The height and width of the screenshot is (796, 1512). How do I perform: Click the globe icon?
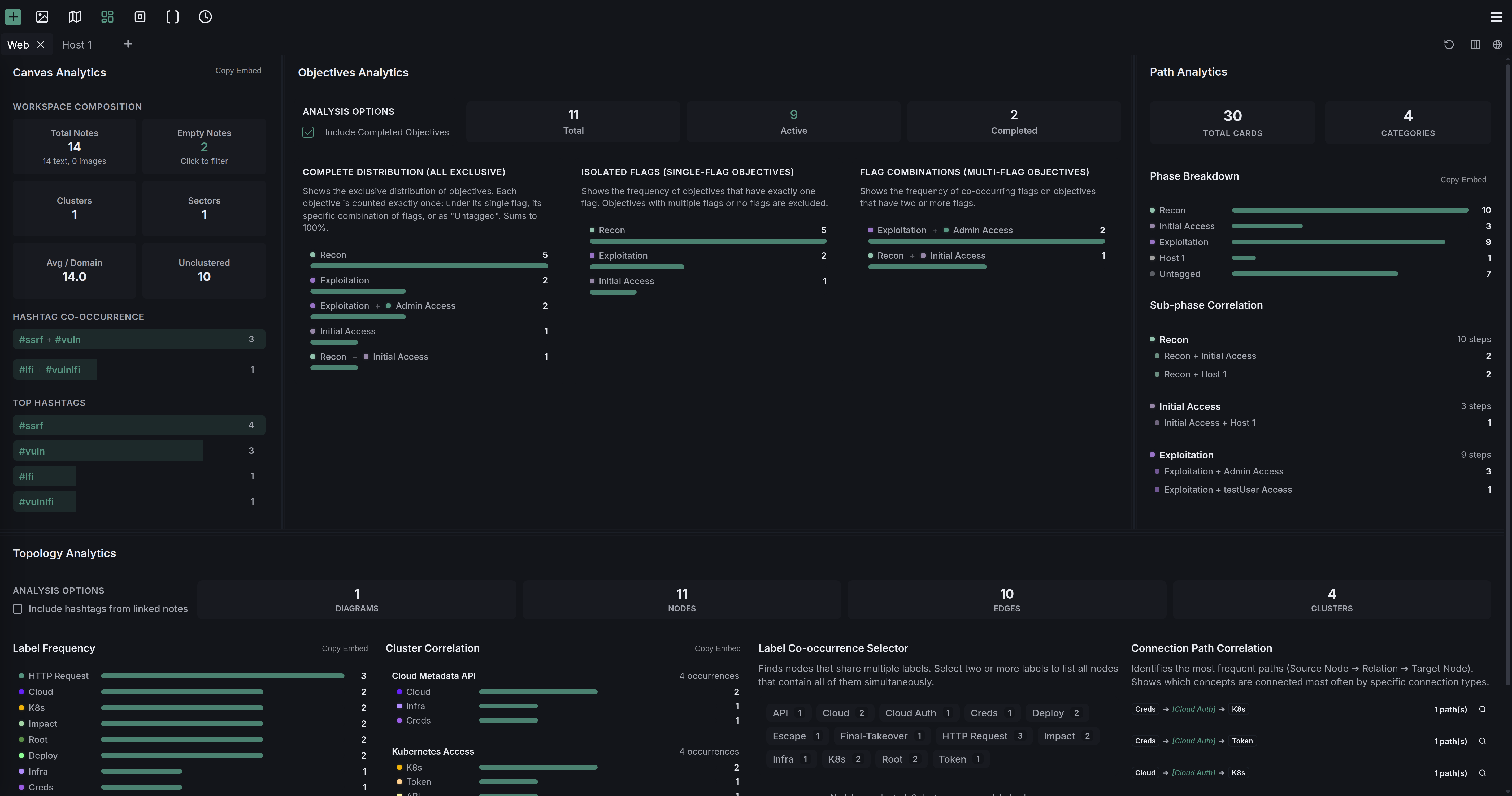(x=1497, y=45)
